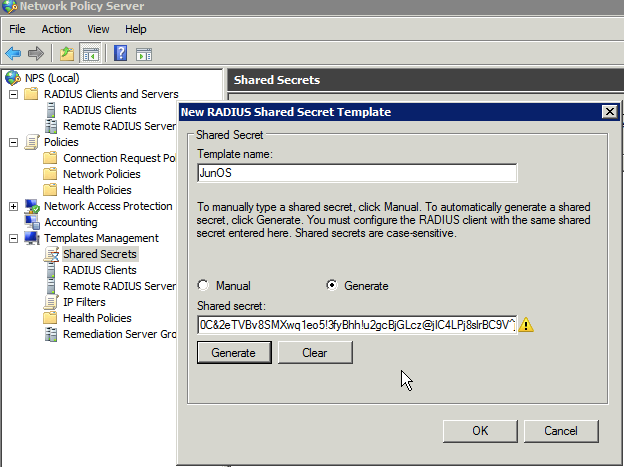Select the Generate radio button
Viewport: 624px width, 467px height.
point(333,285)
